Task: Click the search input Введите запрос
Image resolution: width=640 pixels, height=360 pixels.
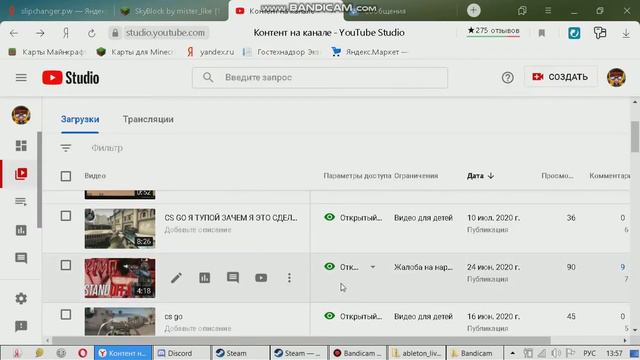Action: 320,78
